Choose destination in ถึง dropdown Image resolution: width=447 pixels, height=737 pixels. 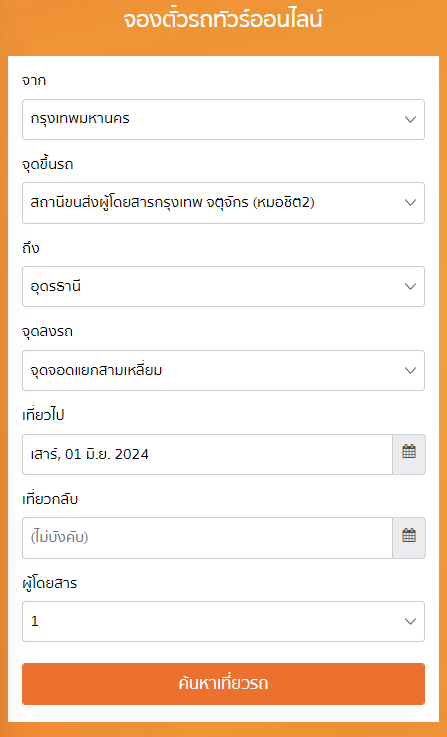tap(223, 286)
